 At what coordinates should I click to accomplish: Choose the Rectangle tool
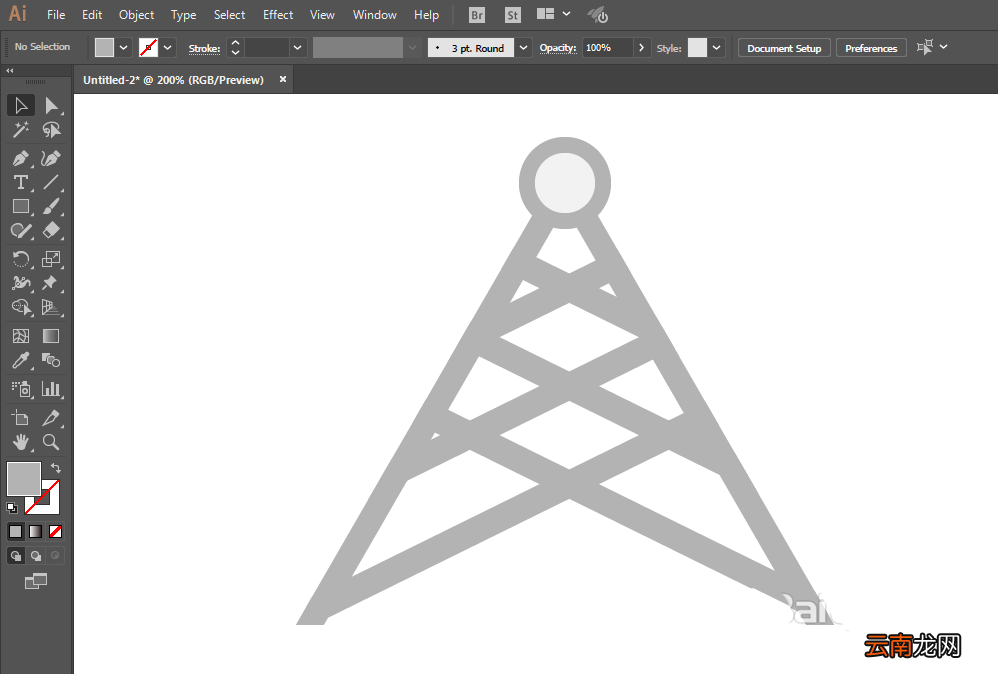21,206
